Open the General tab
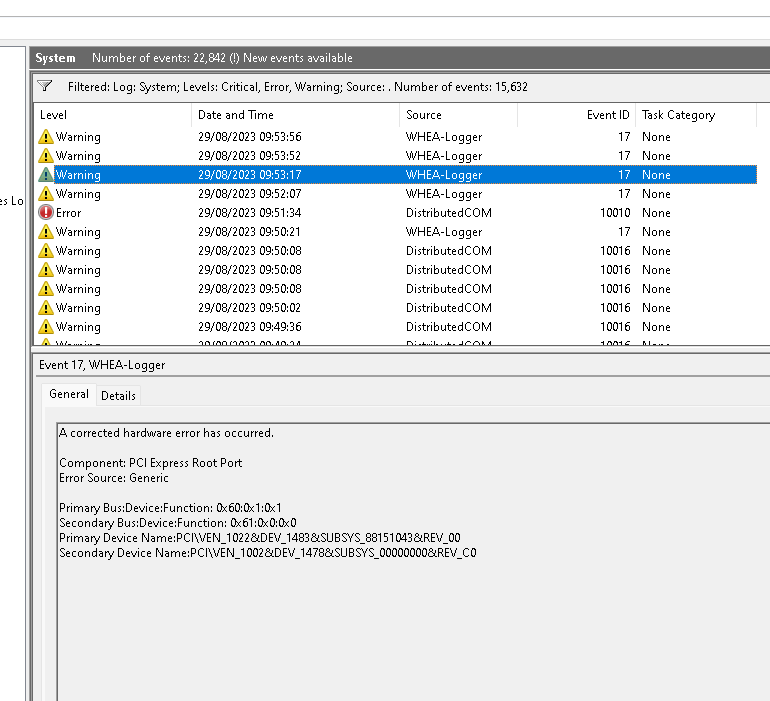Viewport: 770px width, 701px height. click(69, 394)
